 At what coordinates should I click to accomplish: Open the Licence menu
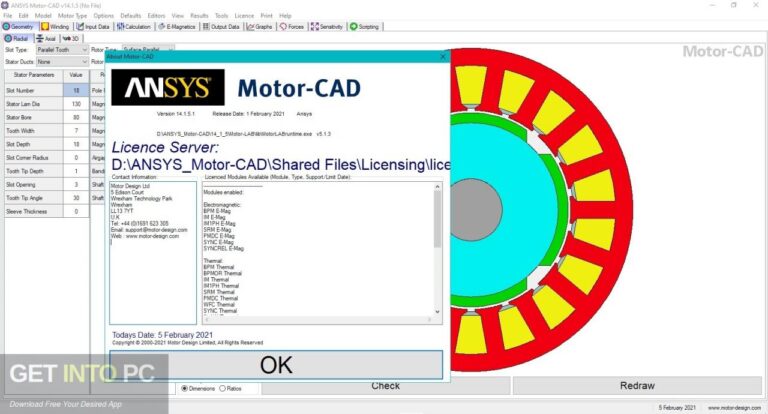coord(244,16)
